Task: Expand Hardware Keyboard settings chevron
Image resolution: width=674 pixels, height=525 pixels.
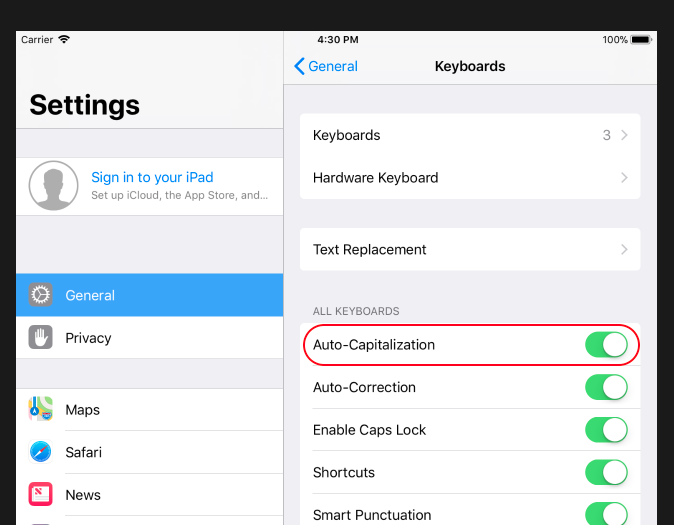Action: pyautogui.click(x=624, y=178)
